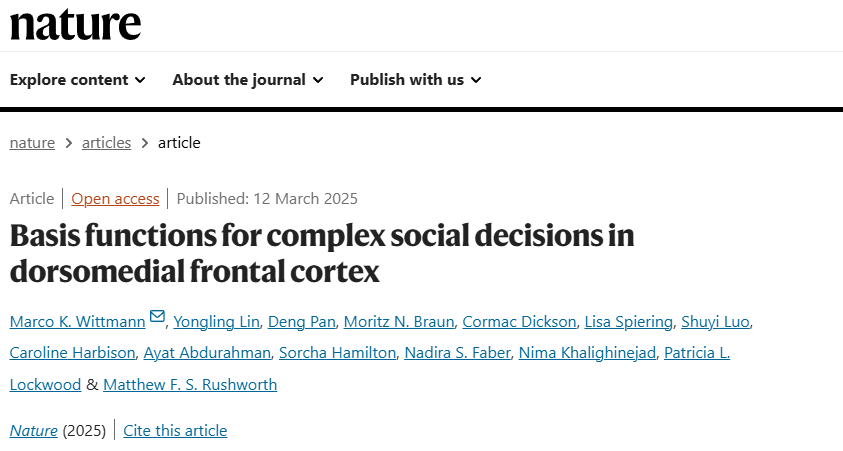This screenshot has width=843, height=451.
Task: View author Yongling Lin
Action: click(216, 321)
